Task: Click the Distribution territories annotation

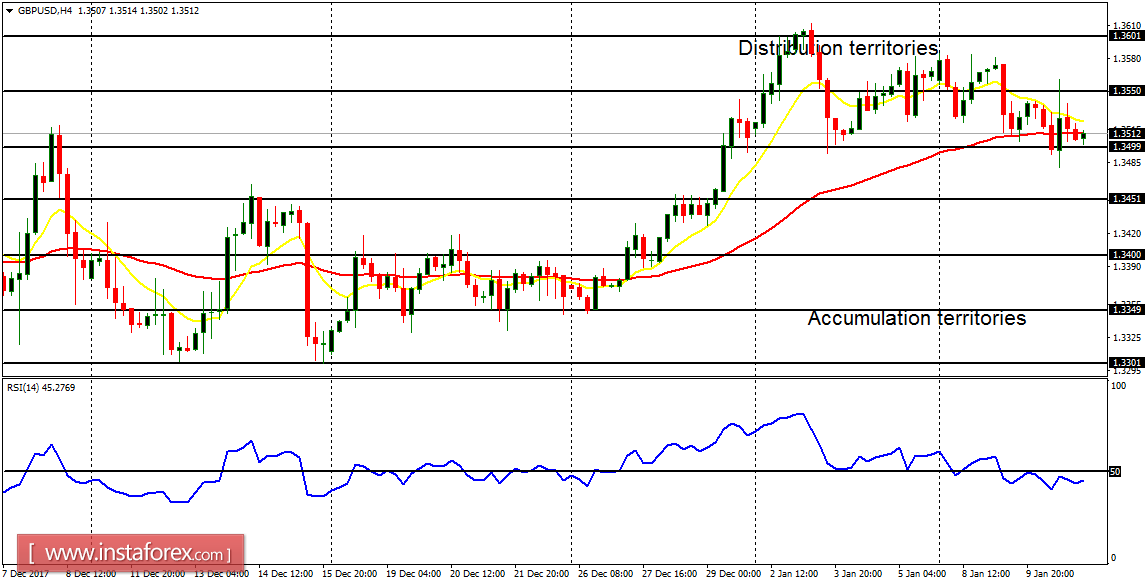Action: (838, 46)
